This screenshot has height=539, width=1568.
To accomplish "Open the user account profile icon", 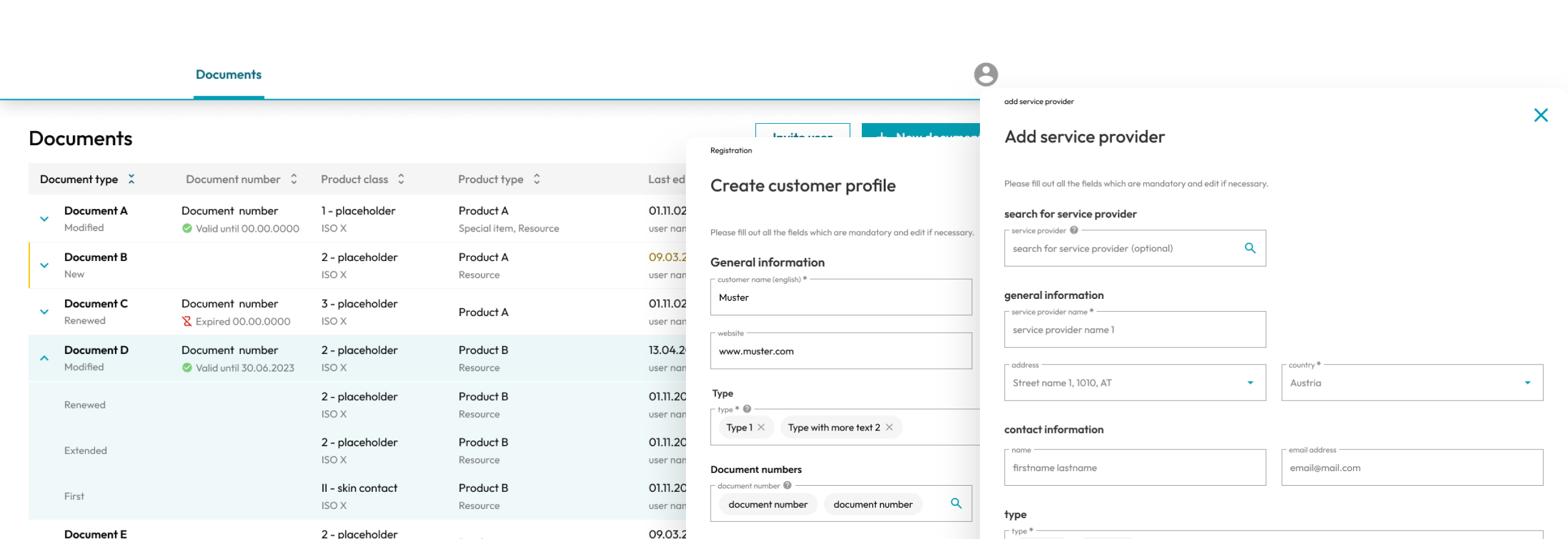I will tap(986, 74).
